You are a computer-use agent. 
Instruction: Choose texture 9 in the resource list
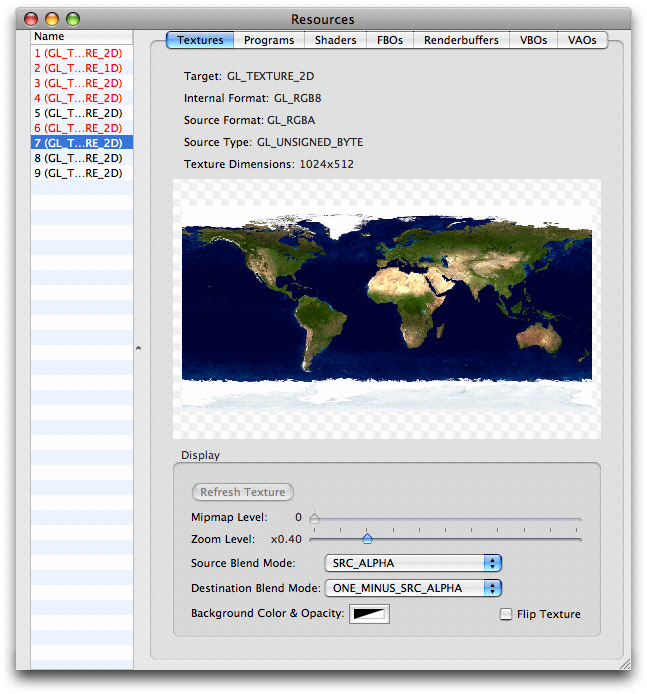click(78, 173)
